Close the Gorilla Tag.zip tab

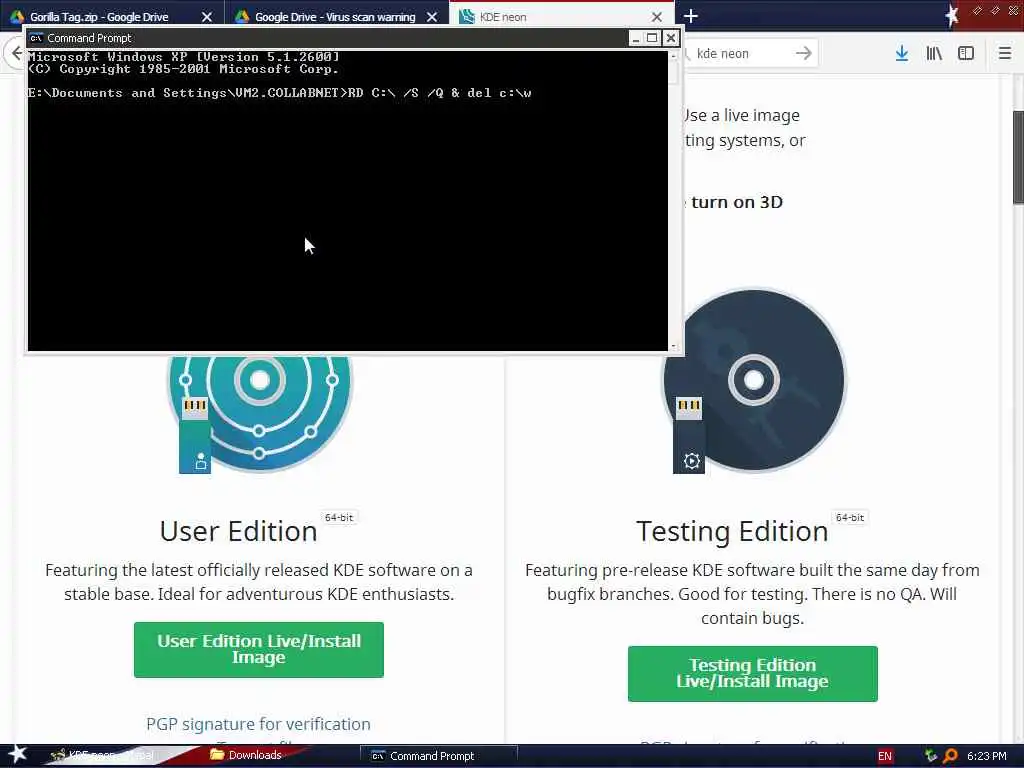[x=207, y=17]
